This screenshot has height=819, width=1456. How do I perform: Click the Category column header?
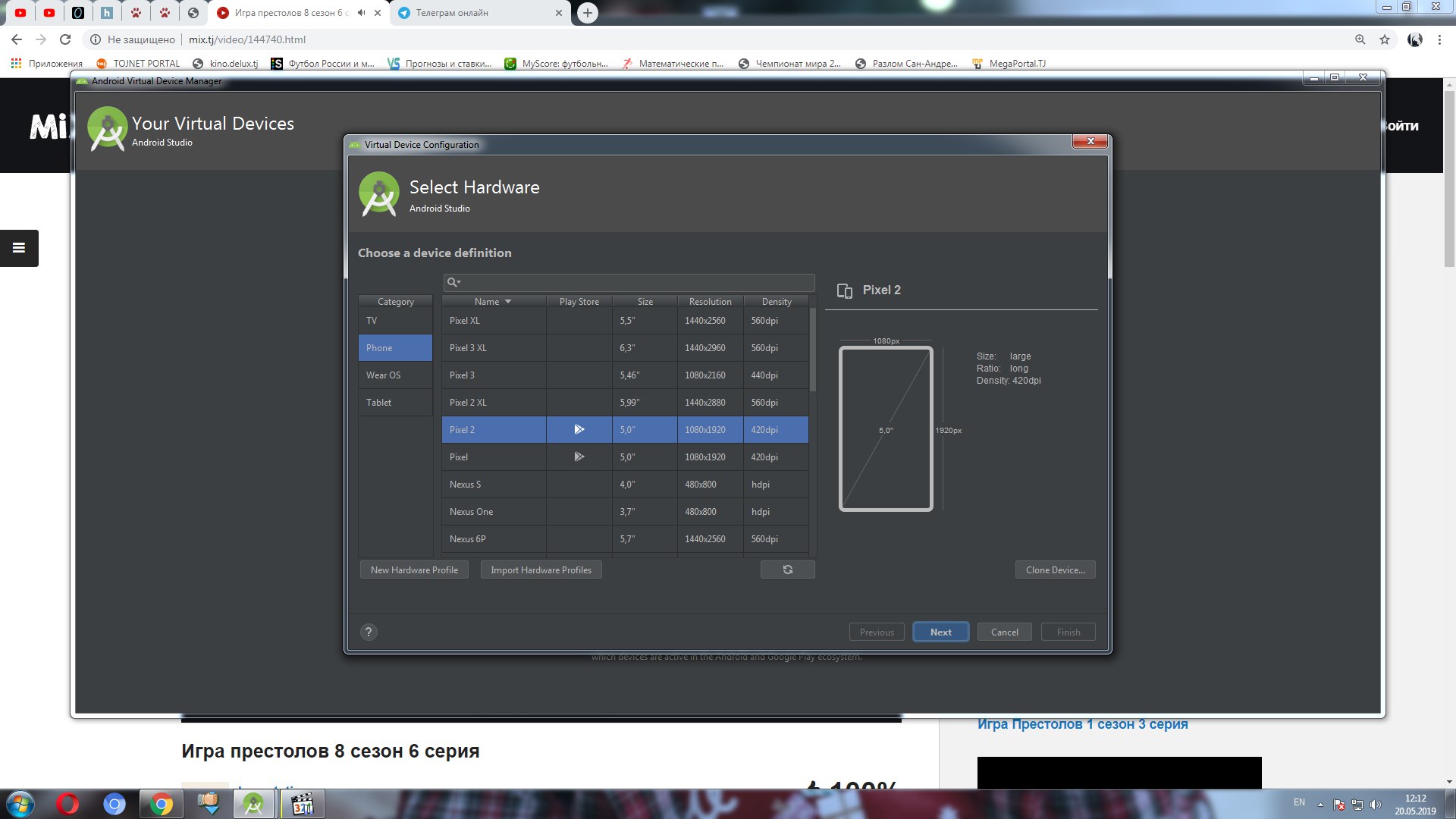(x=395, y=302)
